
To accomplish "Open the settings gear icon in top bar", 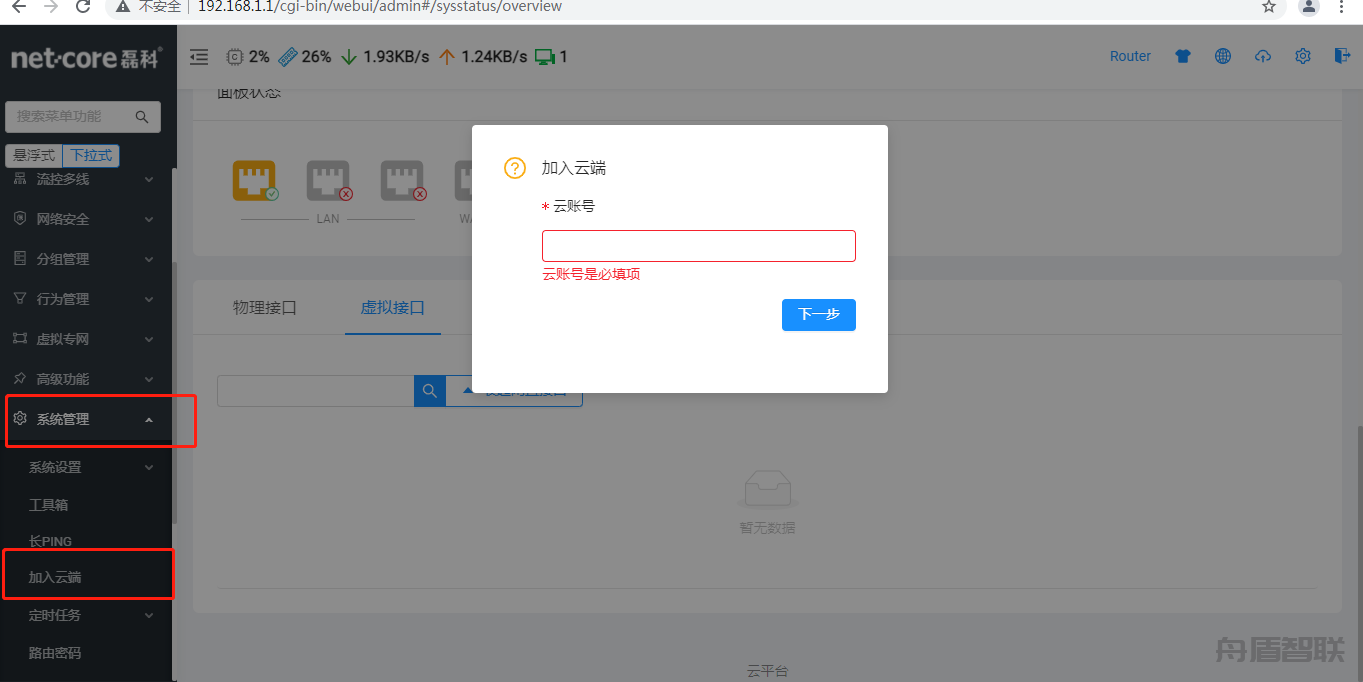I will (x=1302, y=57).
